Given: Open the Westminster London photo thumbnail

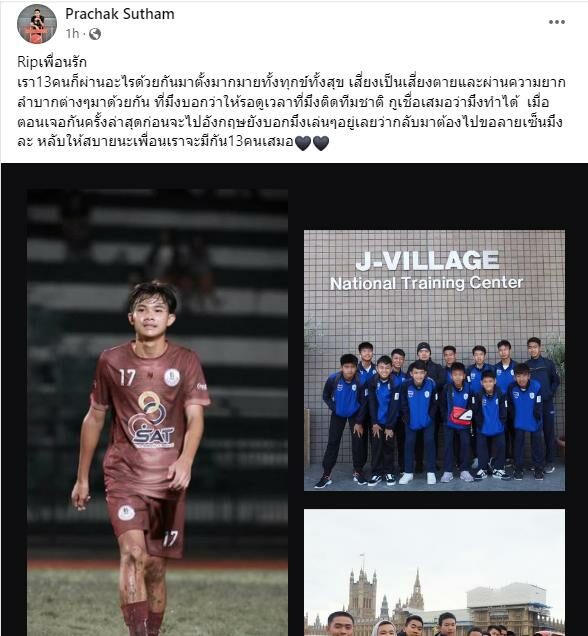Looking at the screenshot, I should pos(434,572).
